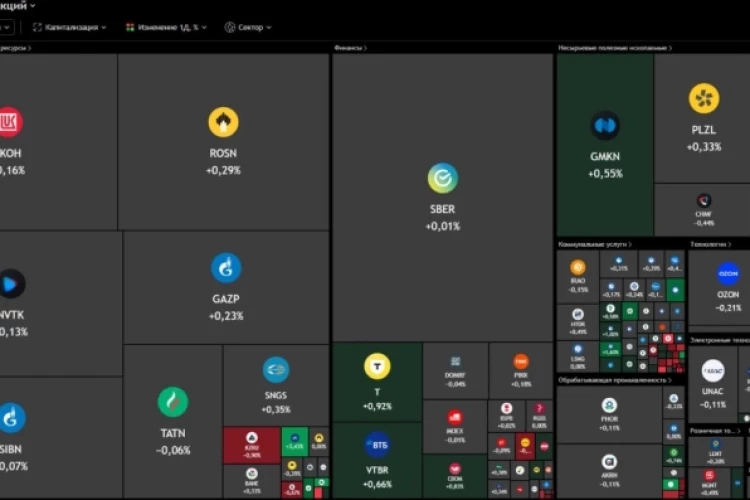Select the CHMF Severstal logo
This screenshot has height=500, width=750.
click(x=704, y=200)
